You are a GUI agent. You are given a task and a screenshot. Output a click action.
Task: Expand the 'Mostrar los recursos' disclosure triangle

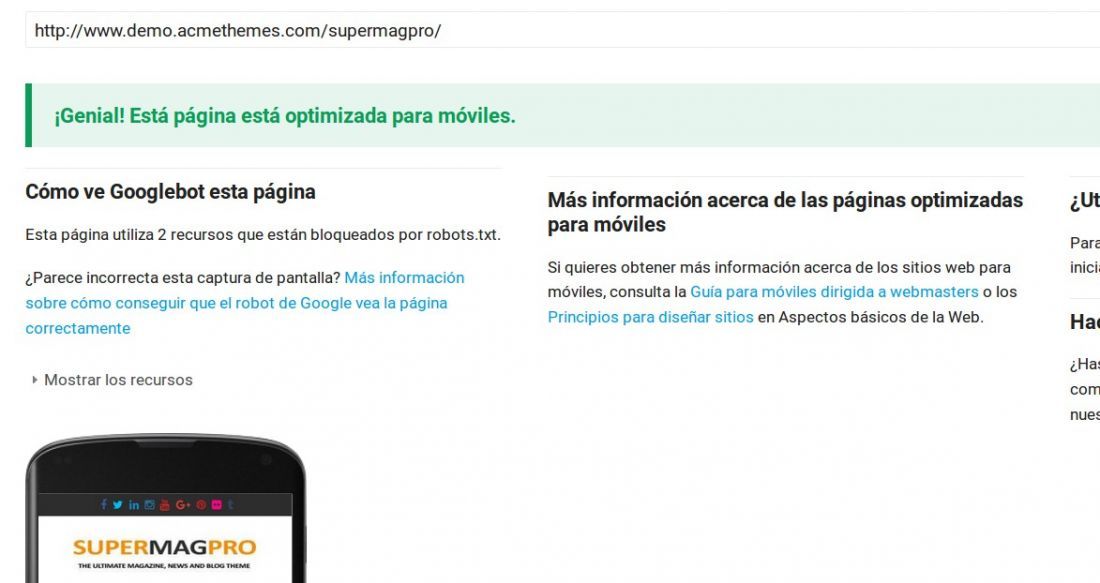(34, 380)
